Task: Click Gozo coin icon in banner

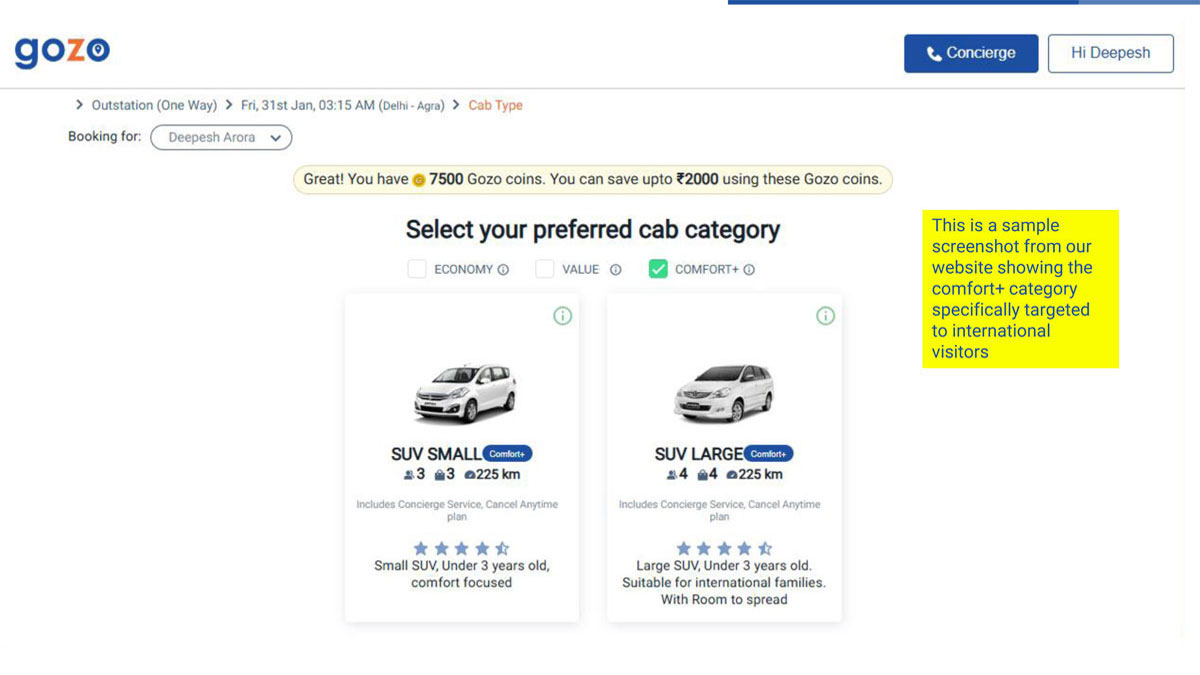Action: click(x=419, y=180)
